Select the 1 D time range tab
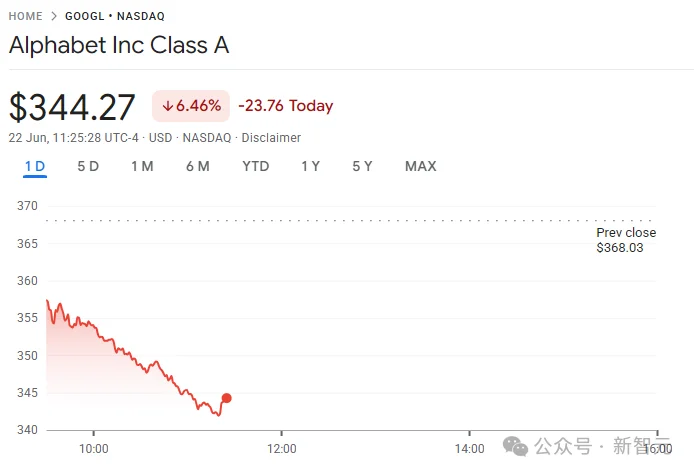This screenshot has width=694, height=474. pos(35,166)
